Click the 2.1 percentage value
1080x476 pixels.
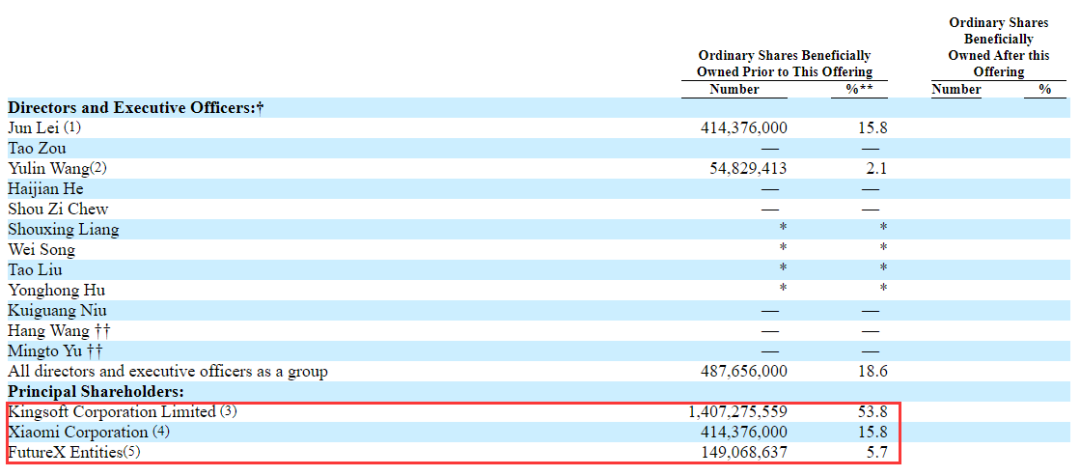pyautogui.click(x=878, y=168)
